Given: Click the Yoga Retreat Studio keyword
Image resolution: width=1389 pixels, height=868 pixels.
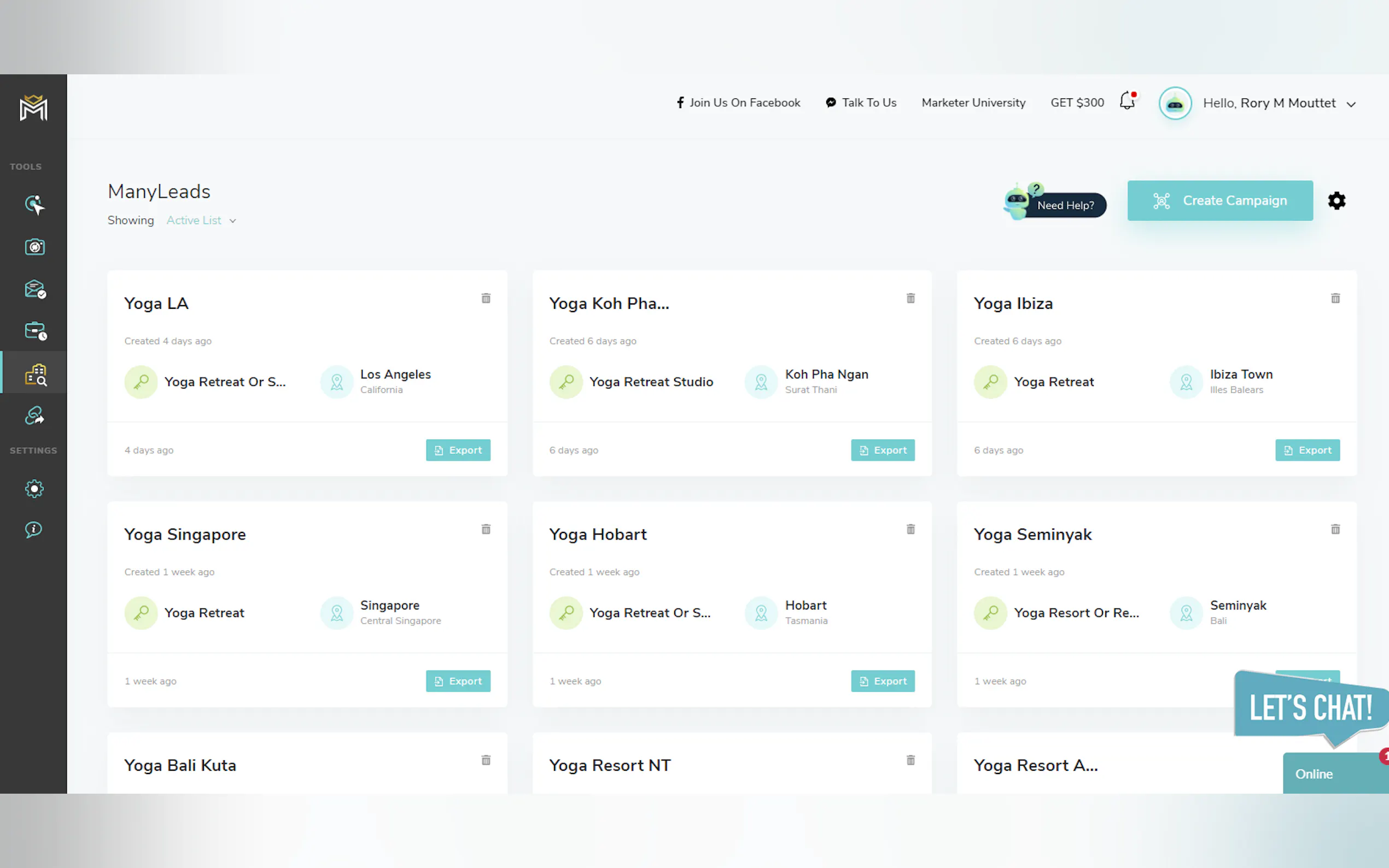Looking at the screenshot, I should point(651,382).
